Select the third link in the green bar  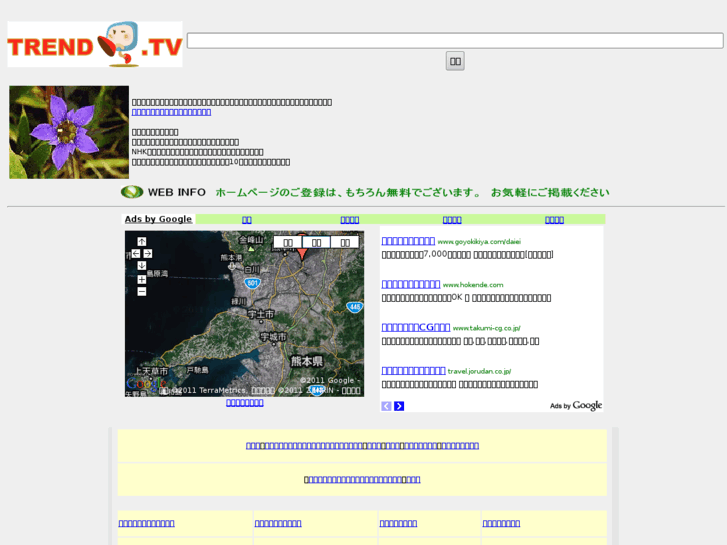(x=452, y=220)
